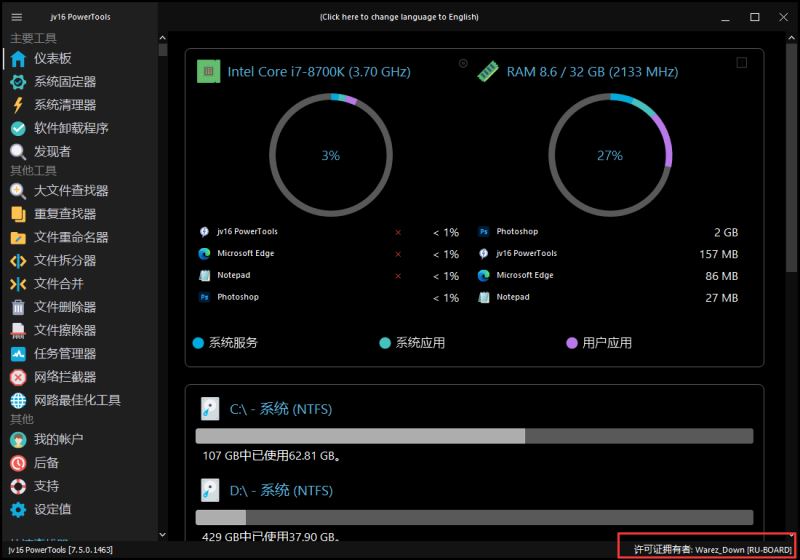Maximize the jv16 PowerTools window
The height and width of the screenshot is (560, 800).
point(755,17)
